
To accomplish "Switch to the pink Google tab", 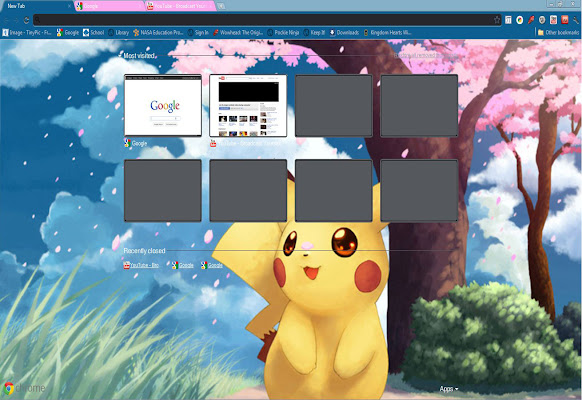I will point(109,6).
